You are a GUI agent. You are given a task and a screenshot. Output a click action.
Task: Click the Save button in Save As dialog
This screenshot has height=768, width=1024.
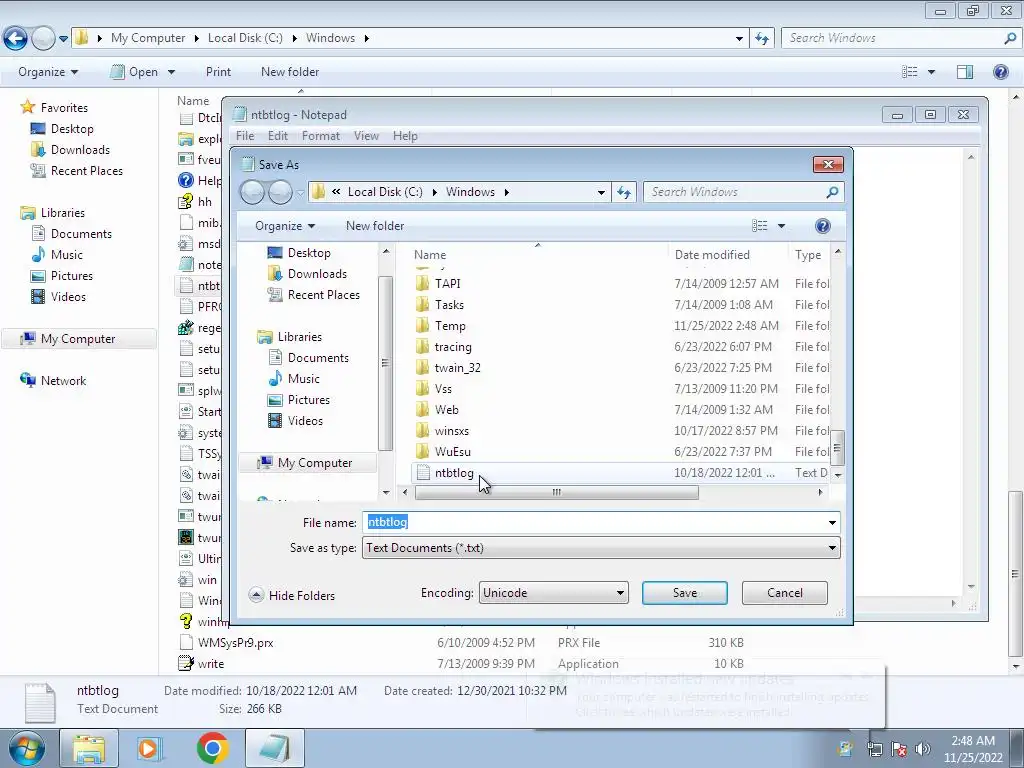click(684, 593)
